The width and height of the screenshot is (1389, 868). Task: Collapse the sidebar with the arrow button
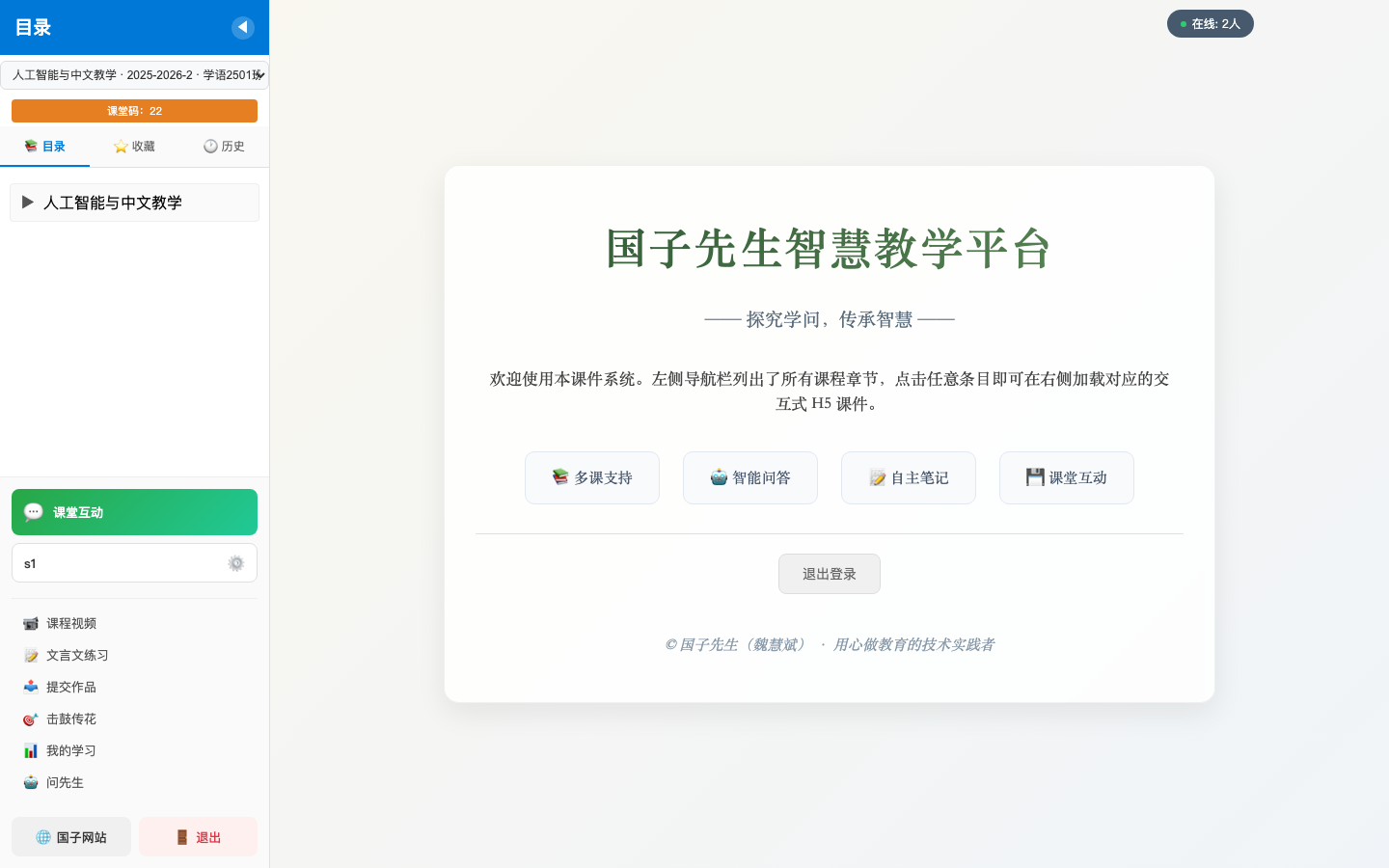pyautogui.click(x=243, y=27)
